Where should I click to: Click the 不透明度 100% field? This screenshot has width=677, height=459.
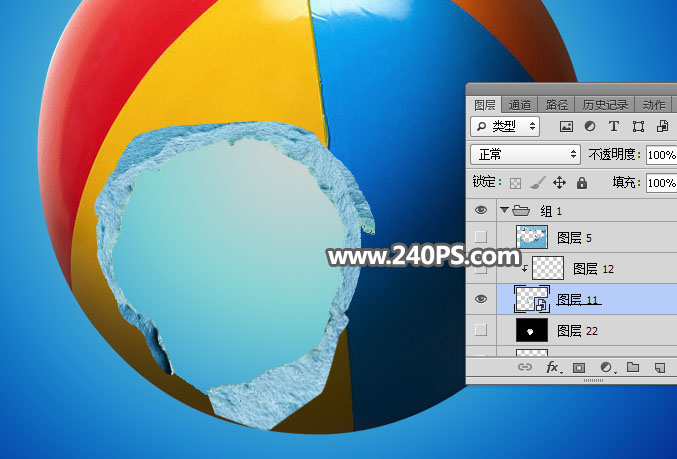click(661, 155)
